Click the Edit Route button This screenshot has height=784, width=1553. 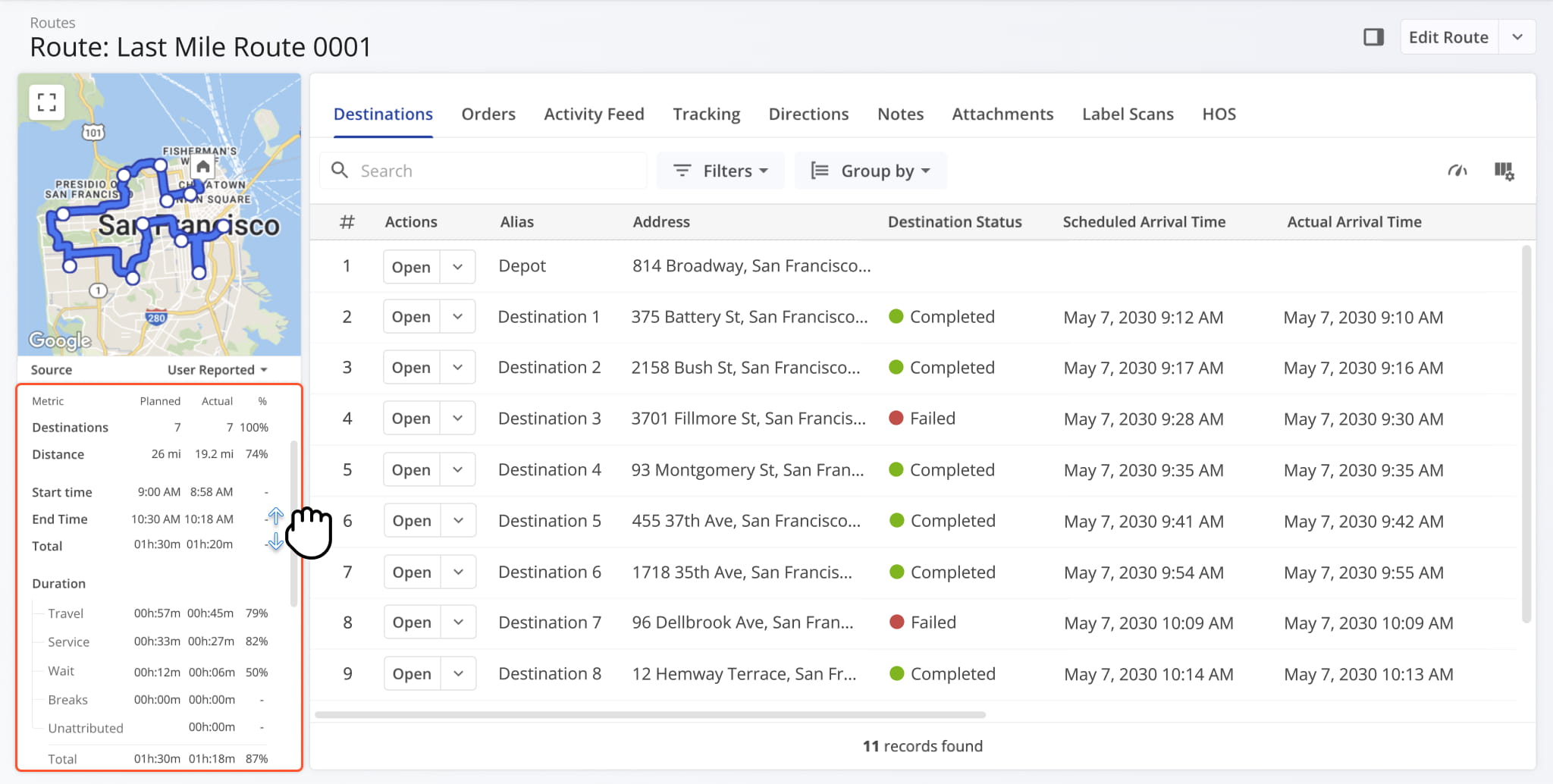[1448, 37]
